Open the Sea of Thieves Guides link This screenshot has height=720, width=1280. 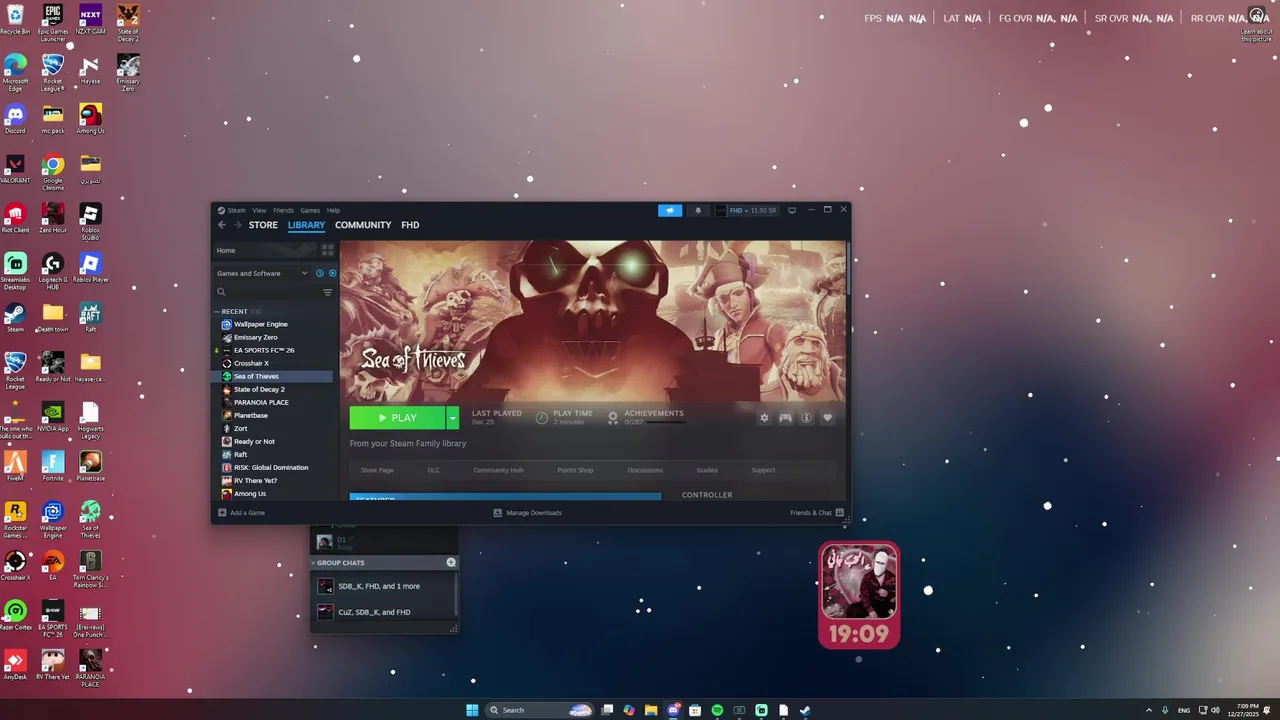707,470
